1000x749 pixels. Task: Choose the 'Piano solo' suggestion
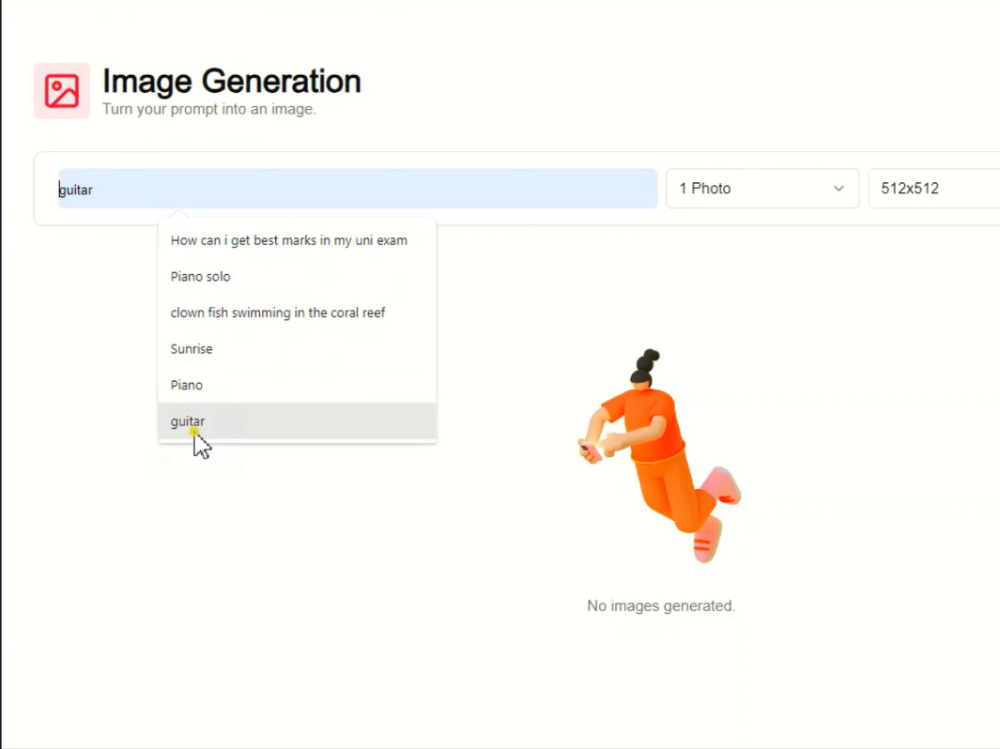pyautogui.click(x=297, y=277)
